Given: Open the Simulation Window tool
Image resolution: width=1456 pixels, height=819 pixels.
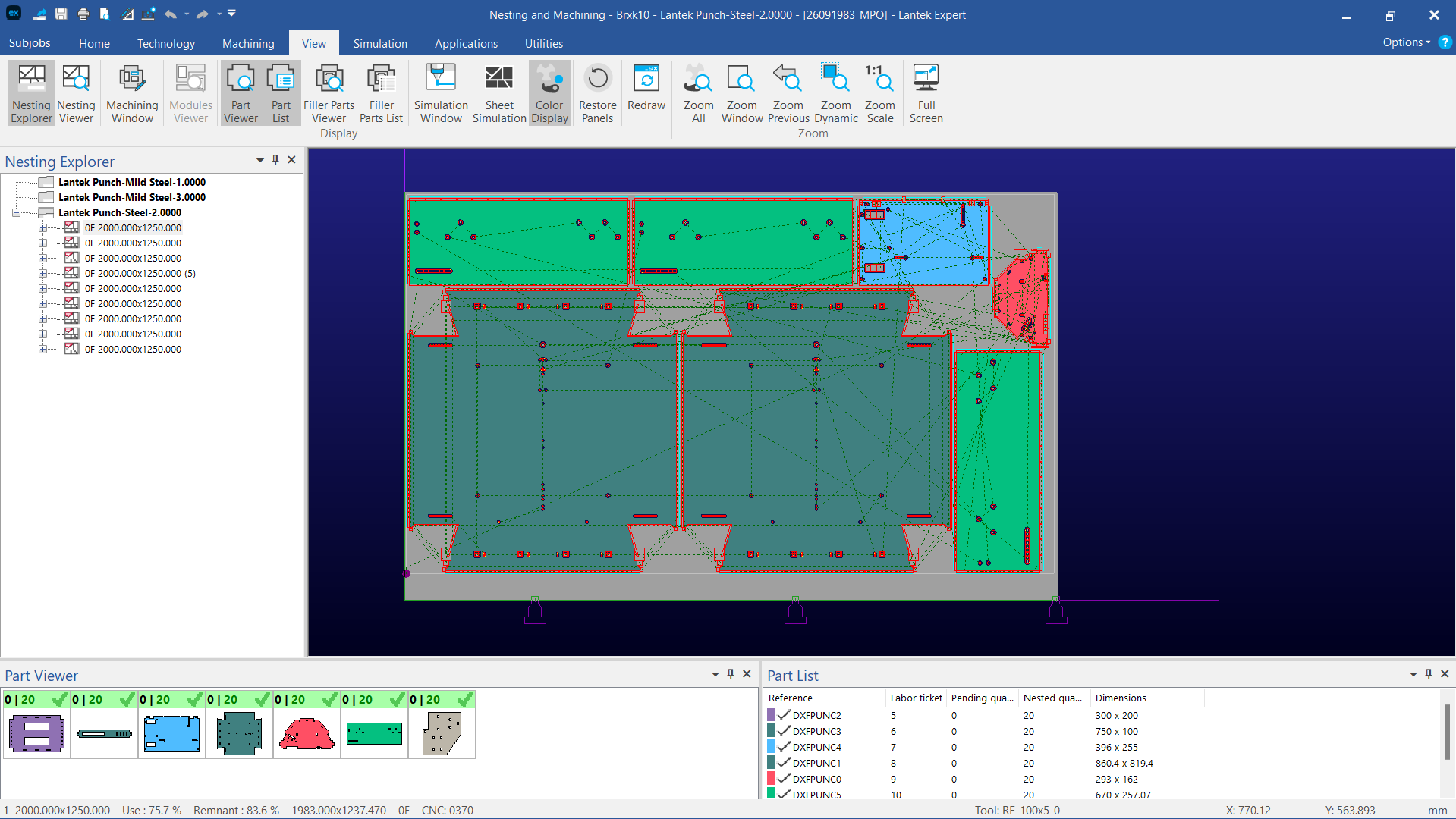Looking at the screenshot, I should pos(440,93).
